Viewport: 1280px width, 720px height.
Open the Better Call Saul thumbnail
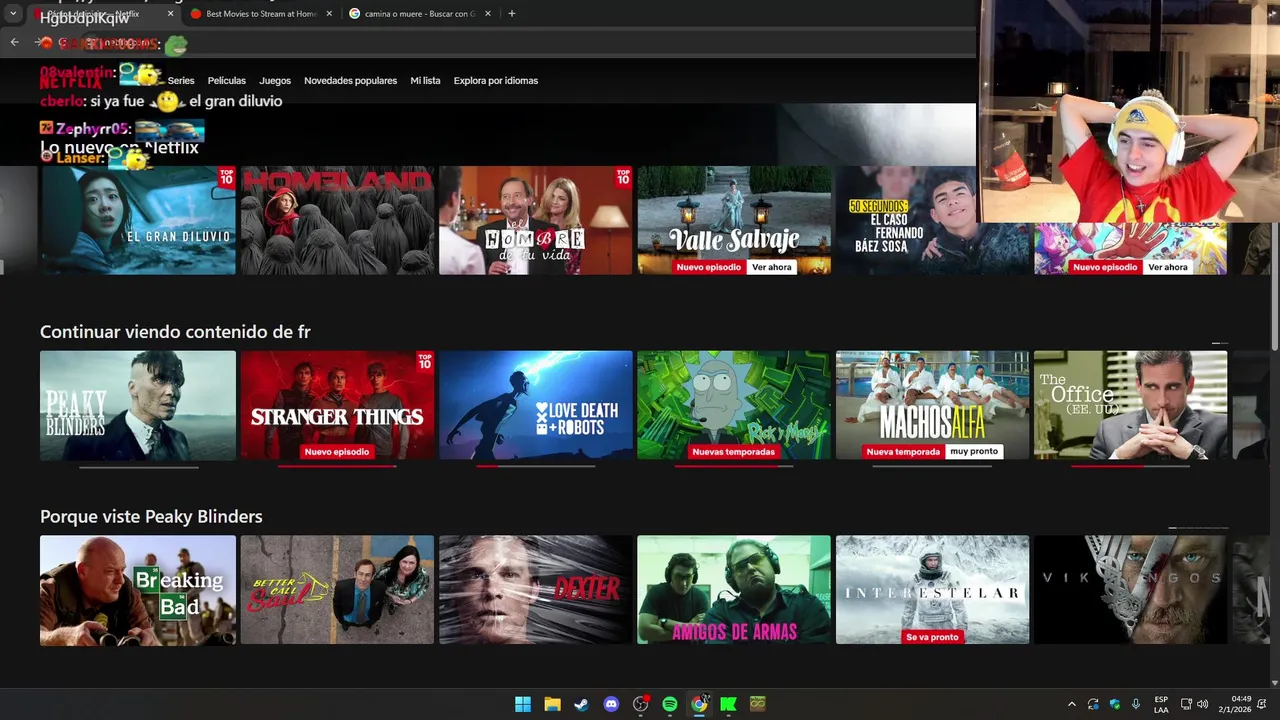tap(337, 590)
